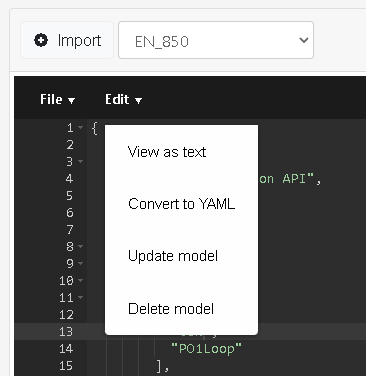Click line number 13 in gutter
Viewport: 366px width, 376px height.
coord(66,332)
